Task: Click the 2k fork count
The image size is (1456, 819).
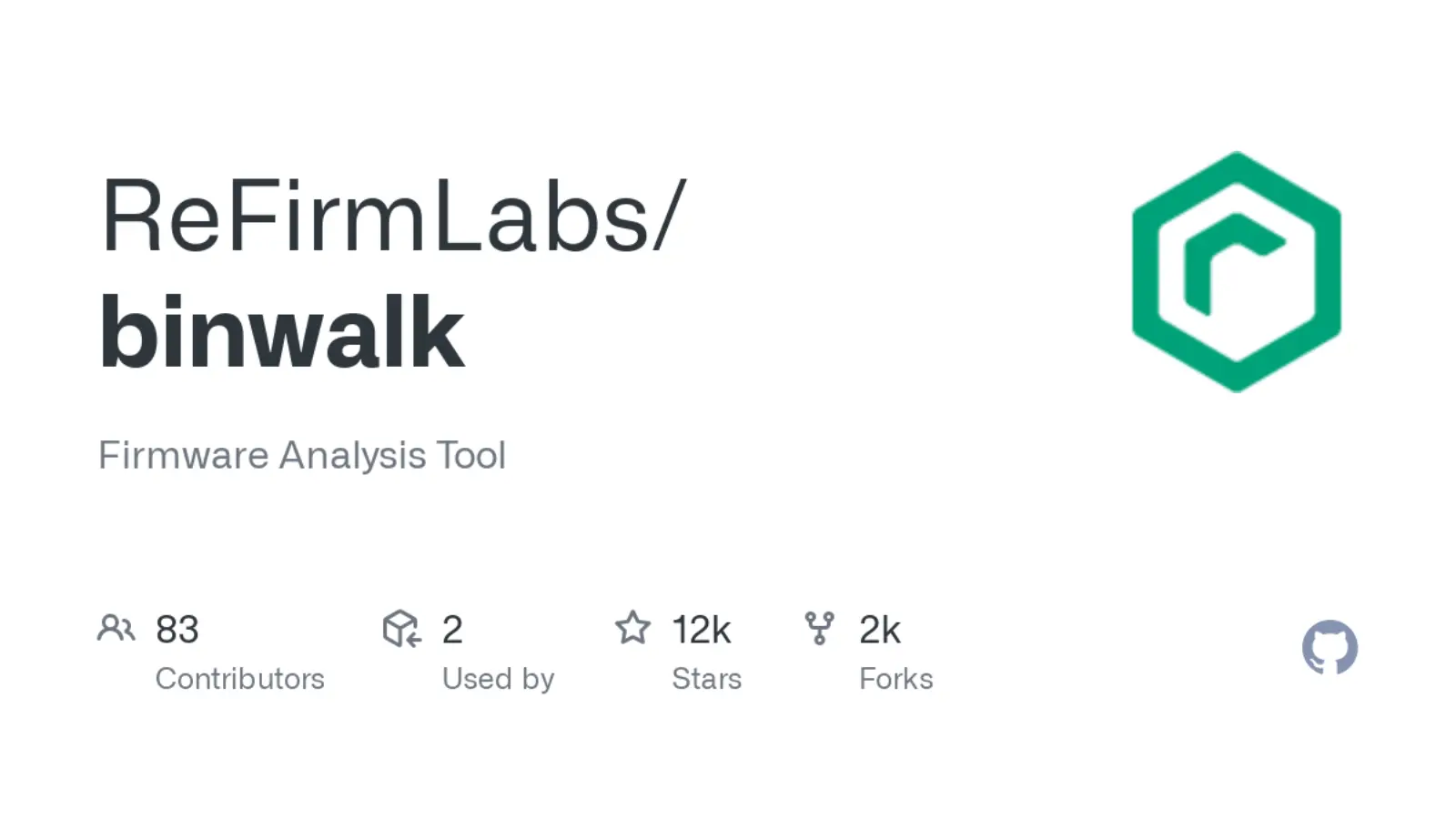Action: (879, 630)
